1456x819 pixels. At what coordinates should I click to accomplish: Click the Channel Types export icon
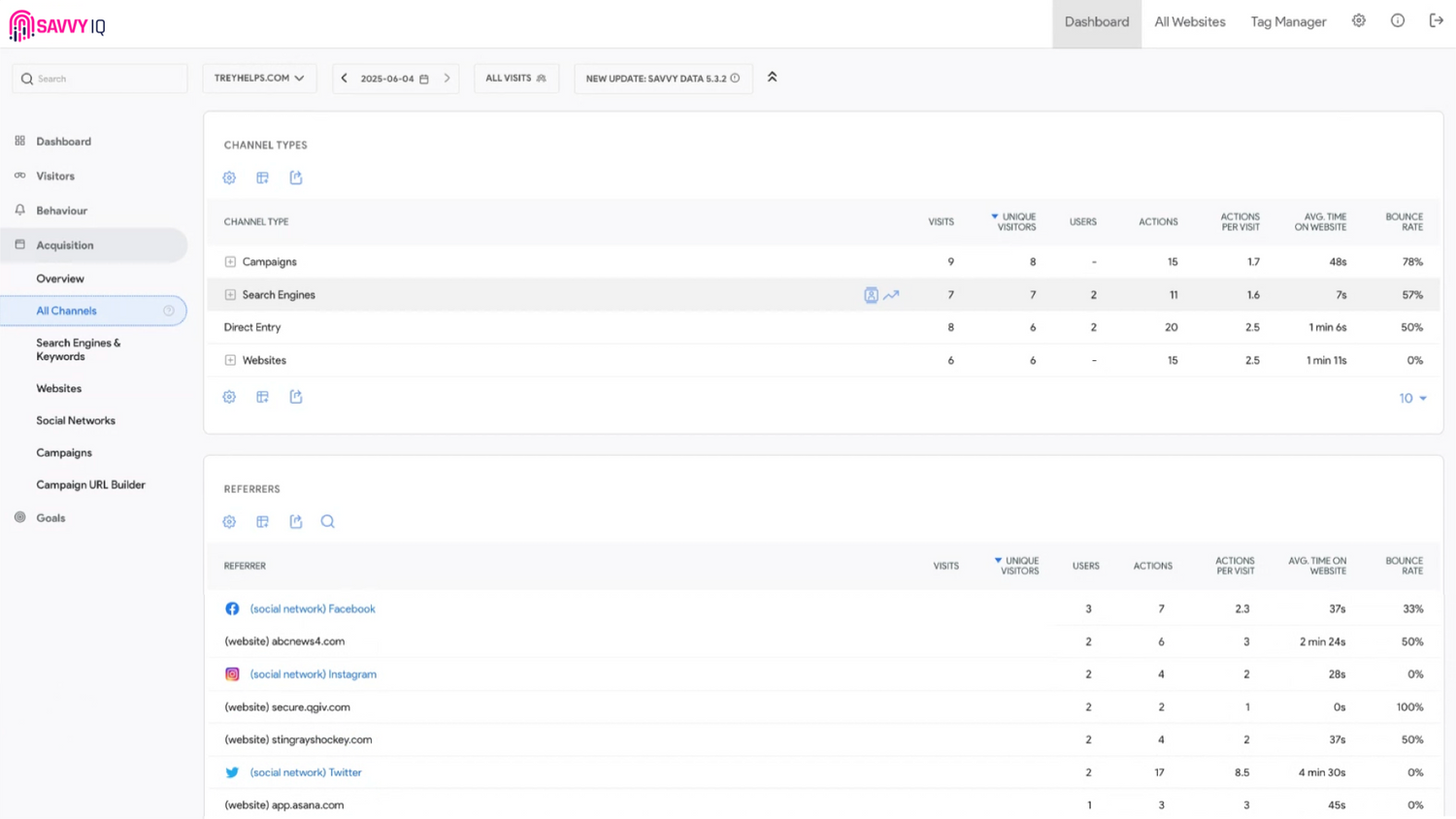296,179
